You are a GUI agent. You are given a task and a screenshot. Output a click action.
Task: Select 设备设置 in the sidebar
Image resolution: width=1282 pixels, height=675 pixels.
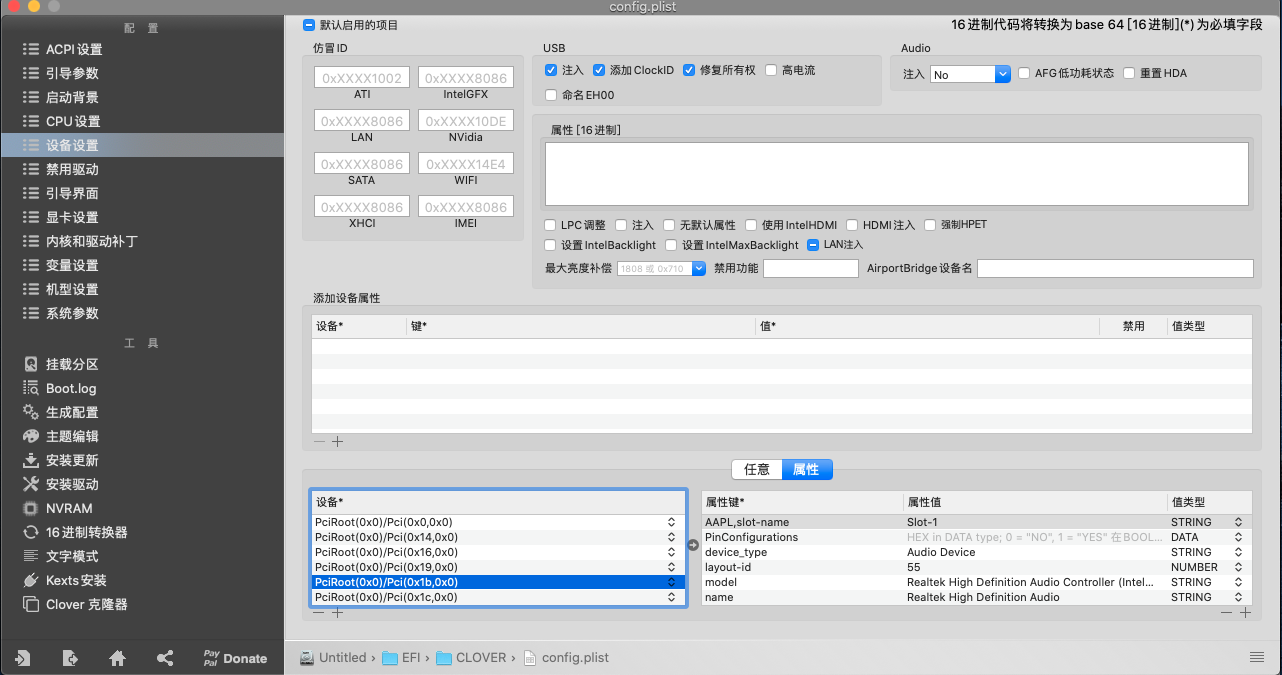(x=142, y=145)
